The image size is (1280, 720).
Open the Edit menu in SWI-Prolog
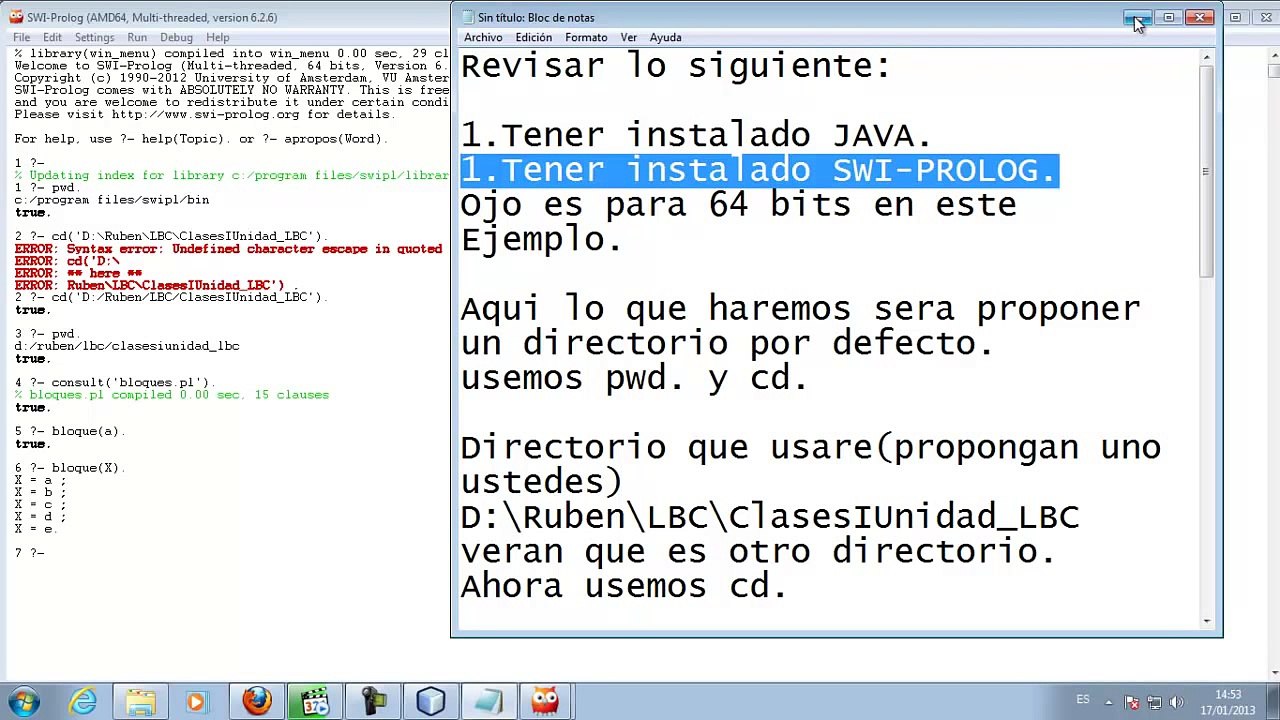(52, 38)
